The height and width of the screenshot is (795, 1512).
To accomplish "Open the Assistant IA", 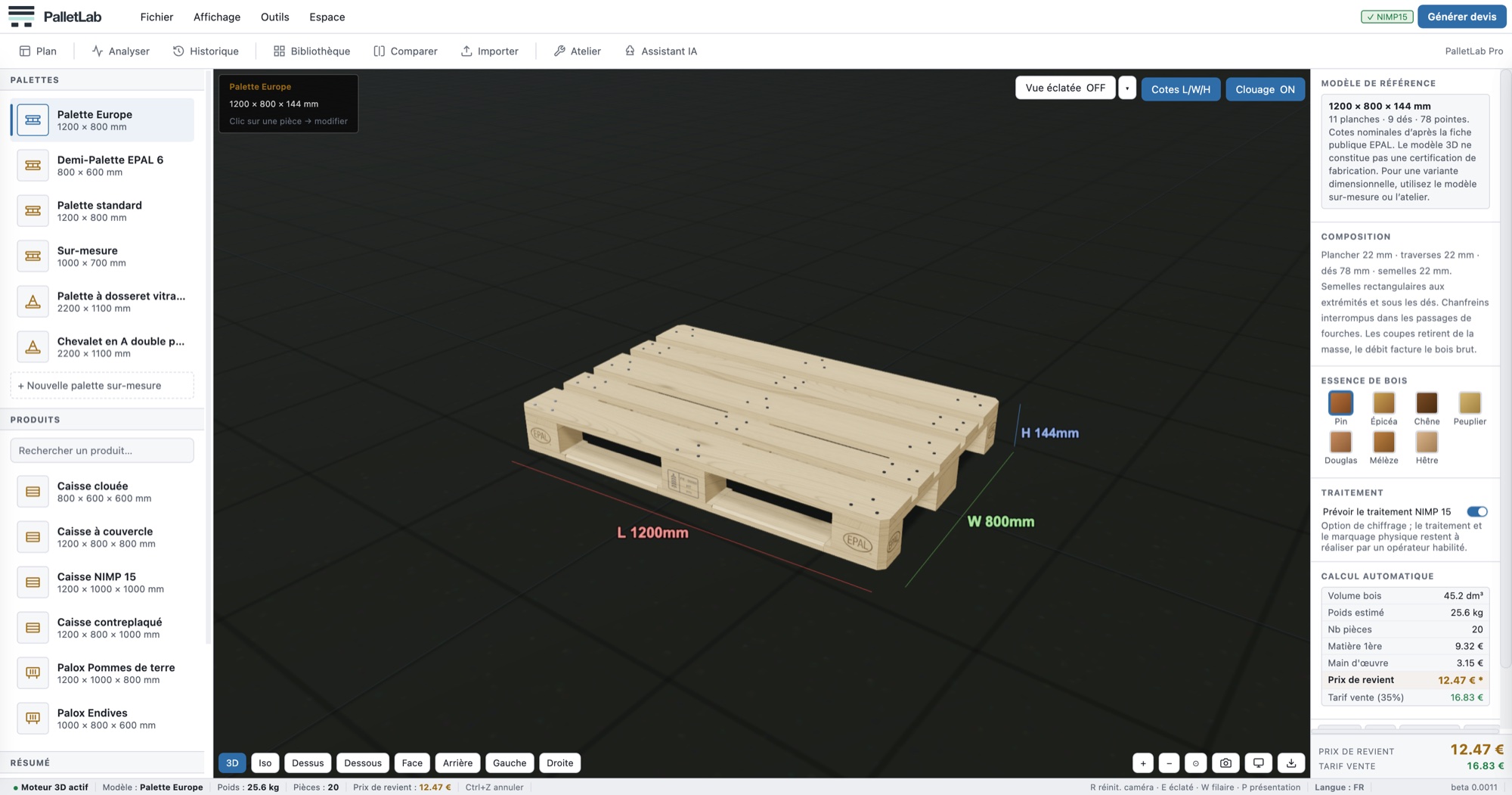I will point(661,51).
